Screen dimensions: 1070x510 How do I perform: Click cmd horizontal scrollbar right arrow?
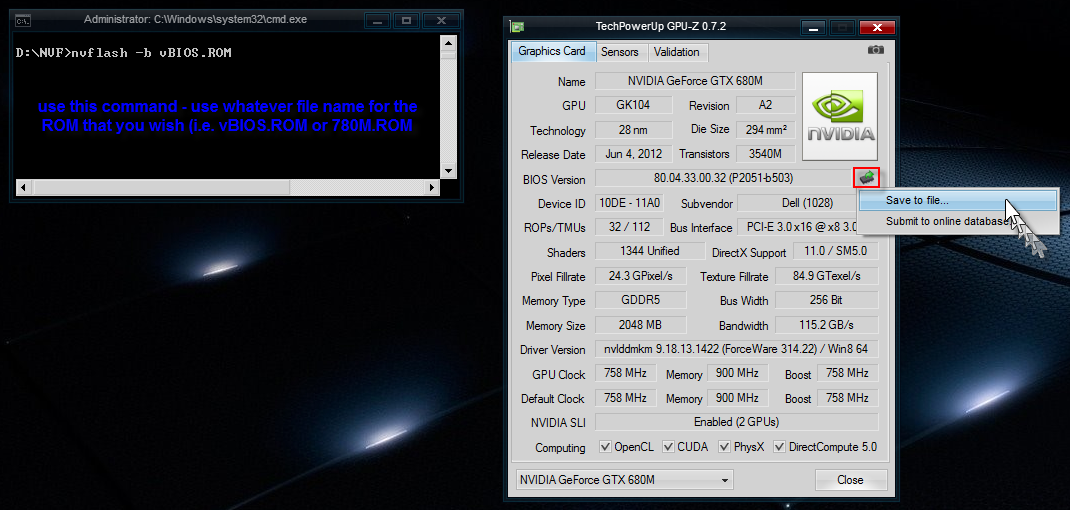point(431,186)
